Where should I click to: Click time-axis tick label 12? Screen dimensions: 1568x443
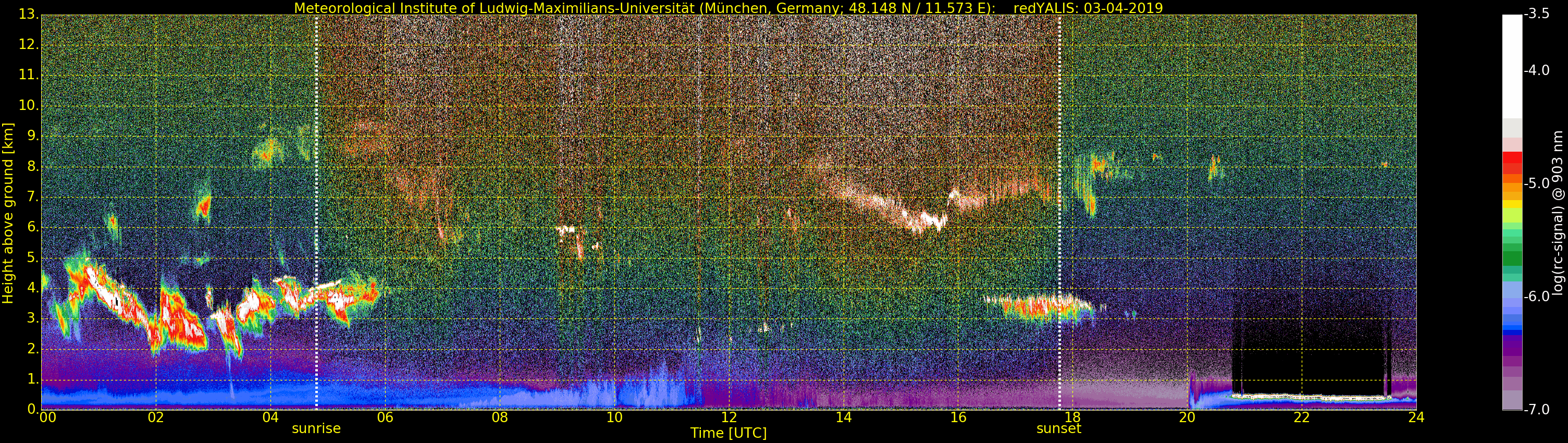click(729, 417)
